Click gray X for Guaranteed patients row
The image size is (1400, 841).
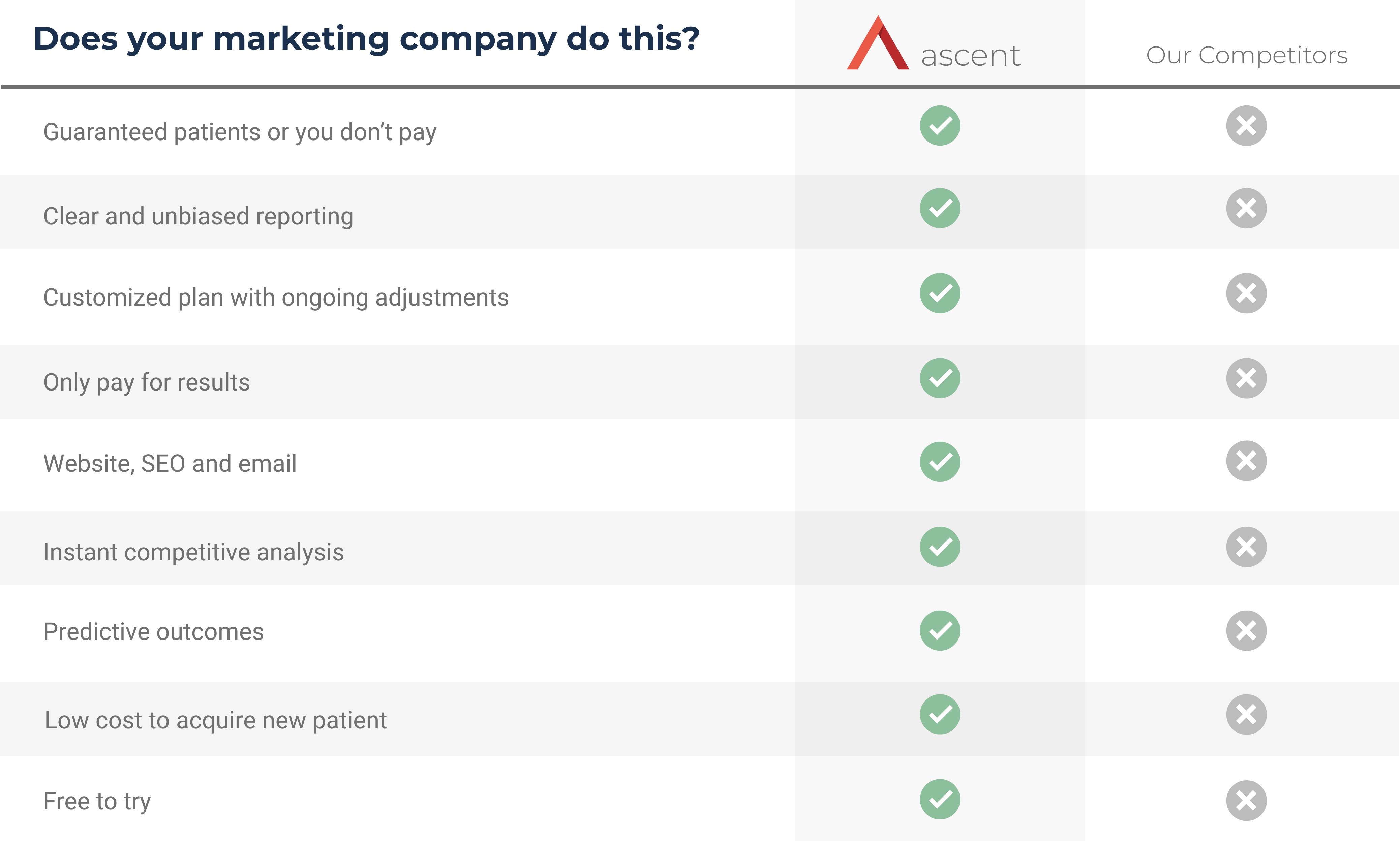pyautogui.click(x=1246, y=126)
